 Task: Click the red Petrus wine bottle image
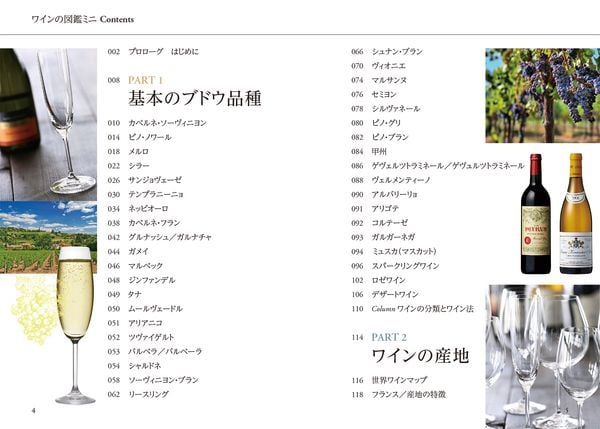[536, 214]
